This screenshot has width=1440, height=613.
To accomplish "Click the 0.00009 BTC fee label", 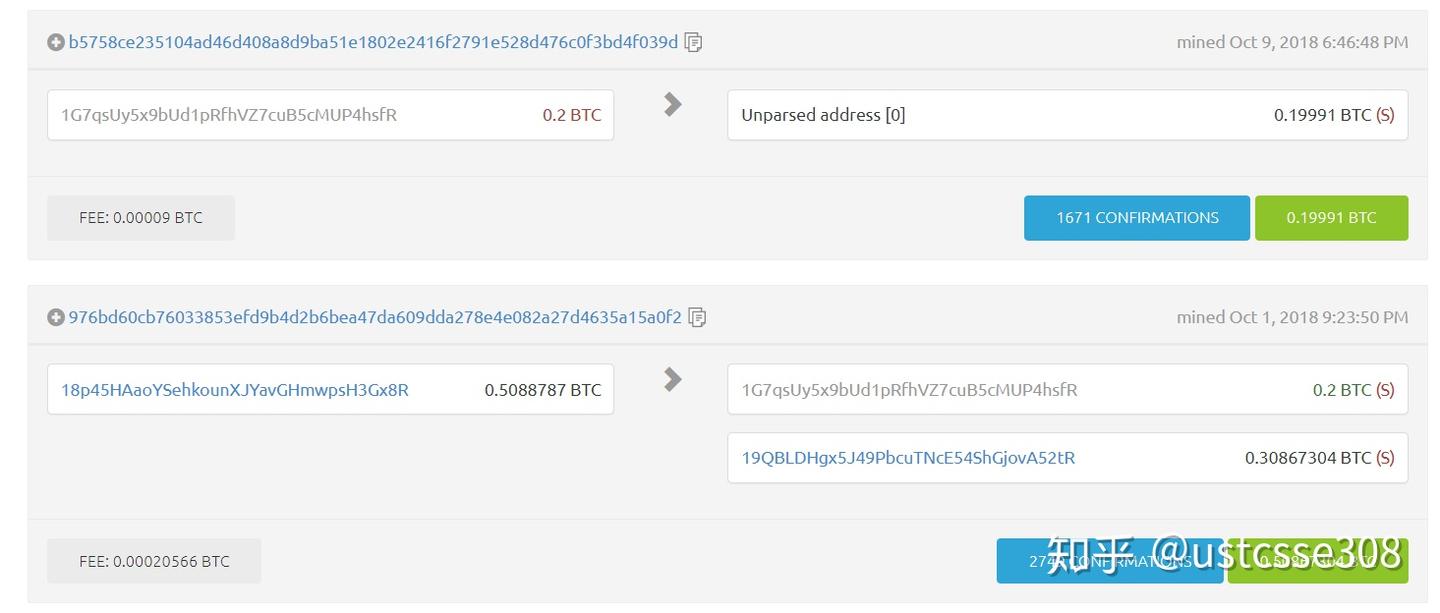I will 141,218.
